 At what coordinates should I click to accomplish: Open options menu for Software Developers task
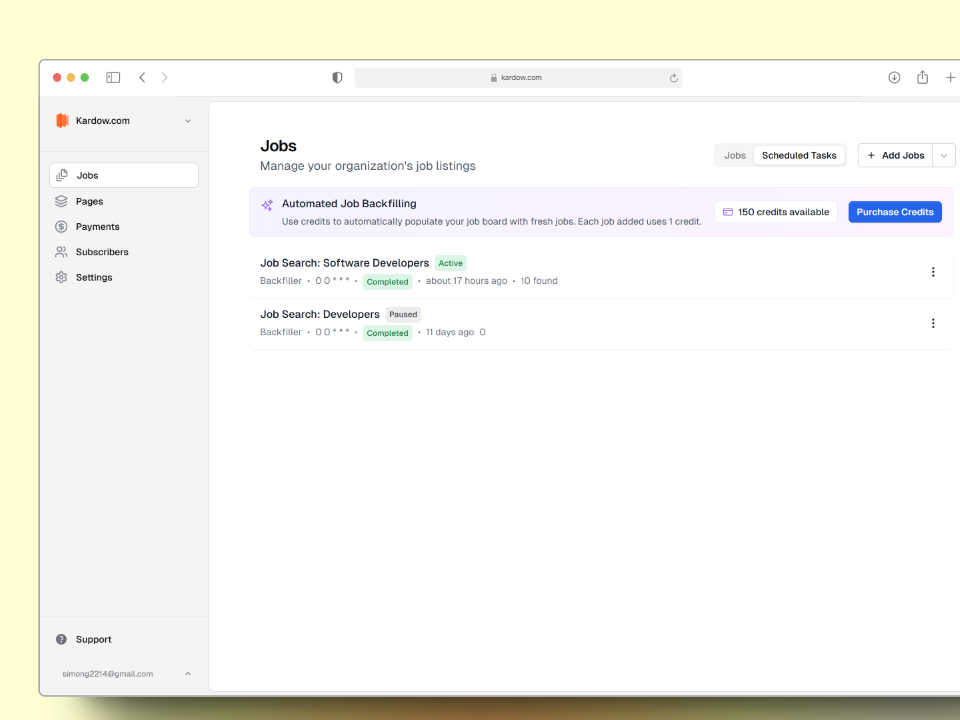point(933,272)
